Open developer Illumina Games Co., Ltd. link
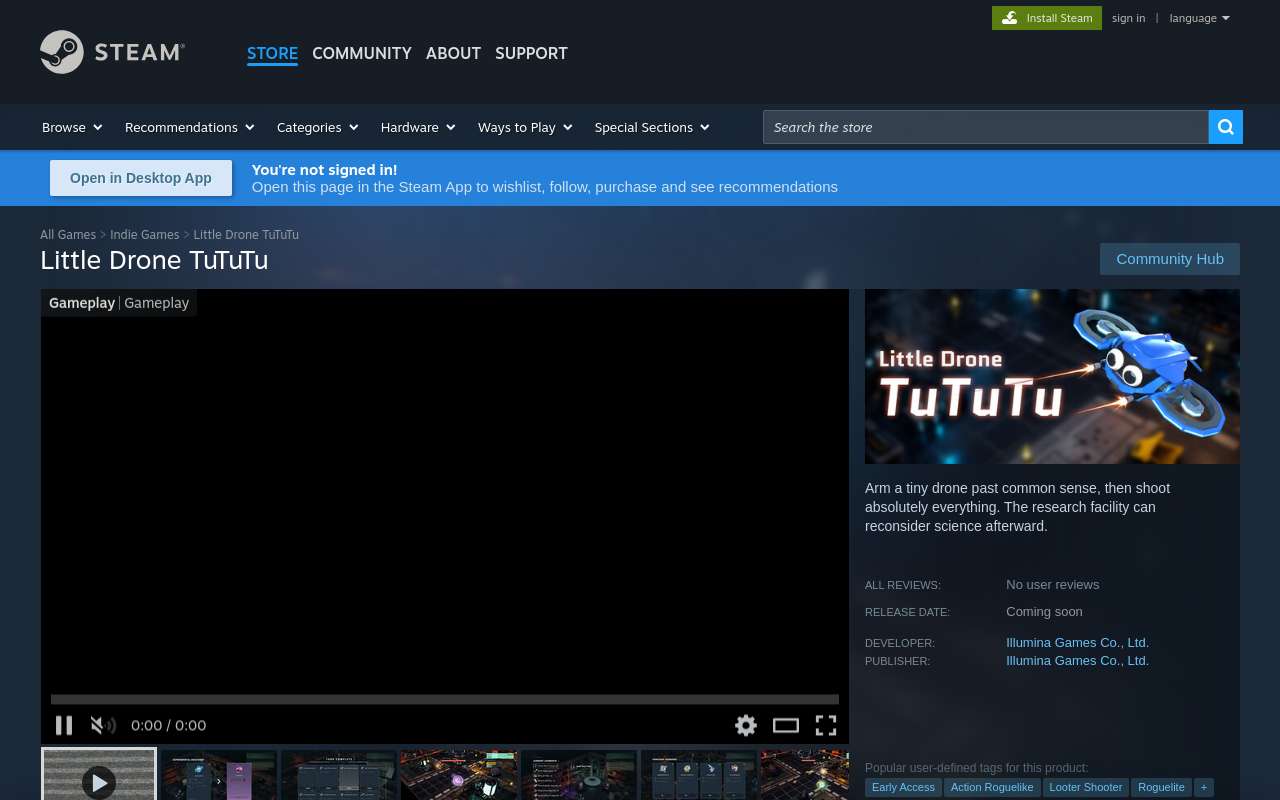Screen dimensions: 1280x800 (1077, 643)
